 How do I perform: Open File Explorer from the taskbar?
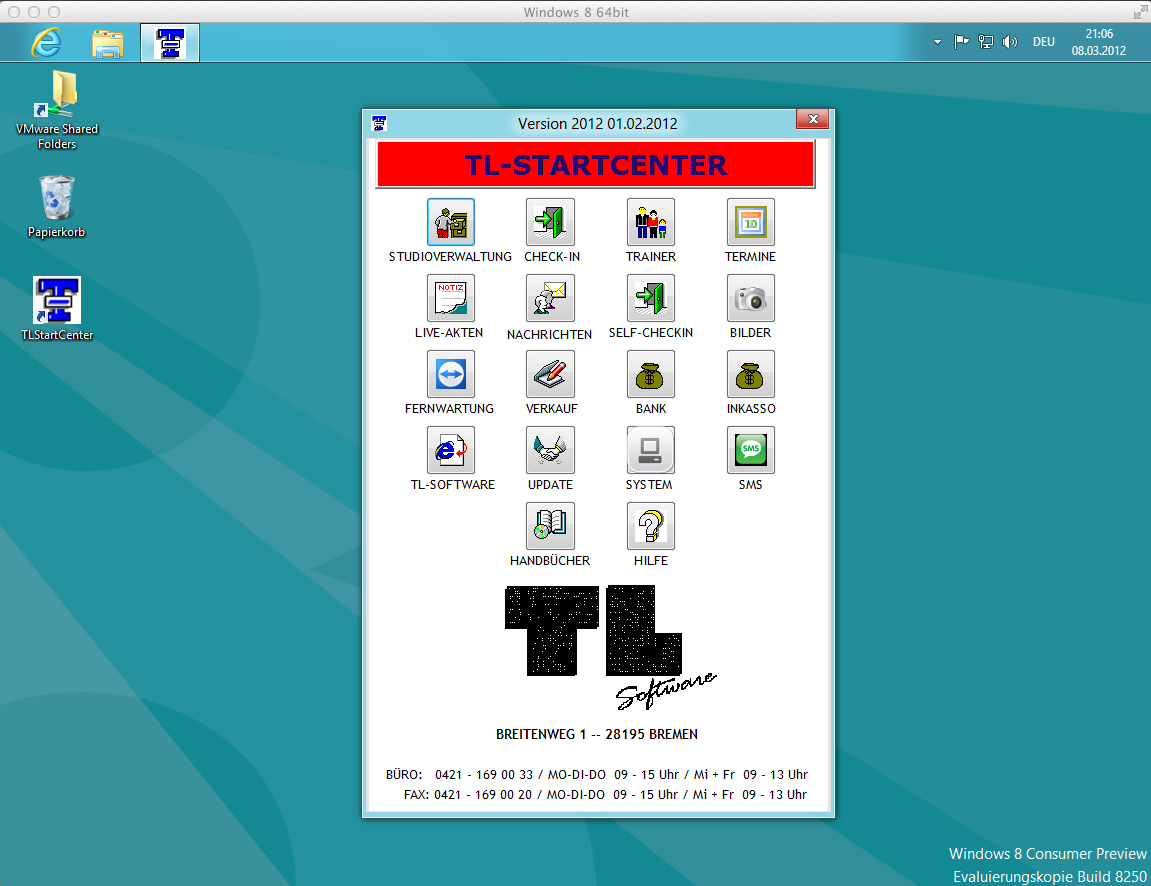pyautogui.click(x=108, y=43)
